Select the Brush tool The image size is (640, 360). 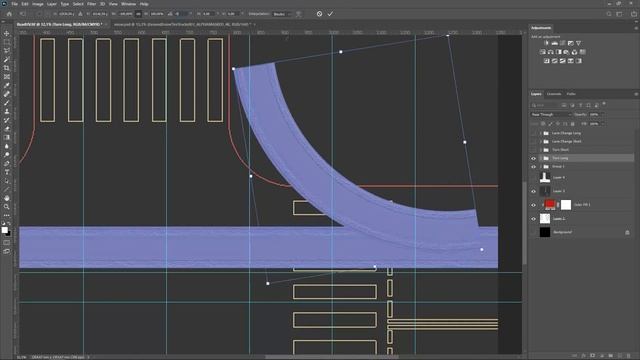click(x=7, y=103)
